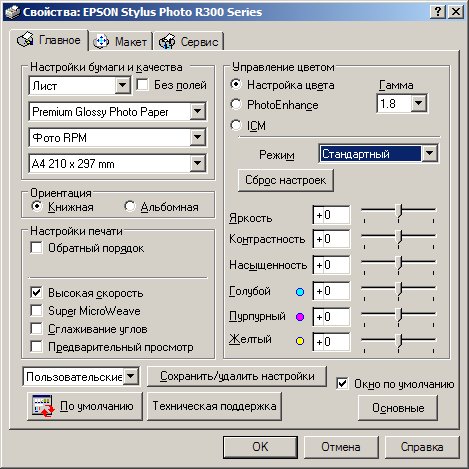Image resolution: width=469 pixels, height=469 pixels.
Task: Click the magenta color dot beside Пурпурный
Action: pos(300,317)
